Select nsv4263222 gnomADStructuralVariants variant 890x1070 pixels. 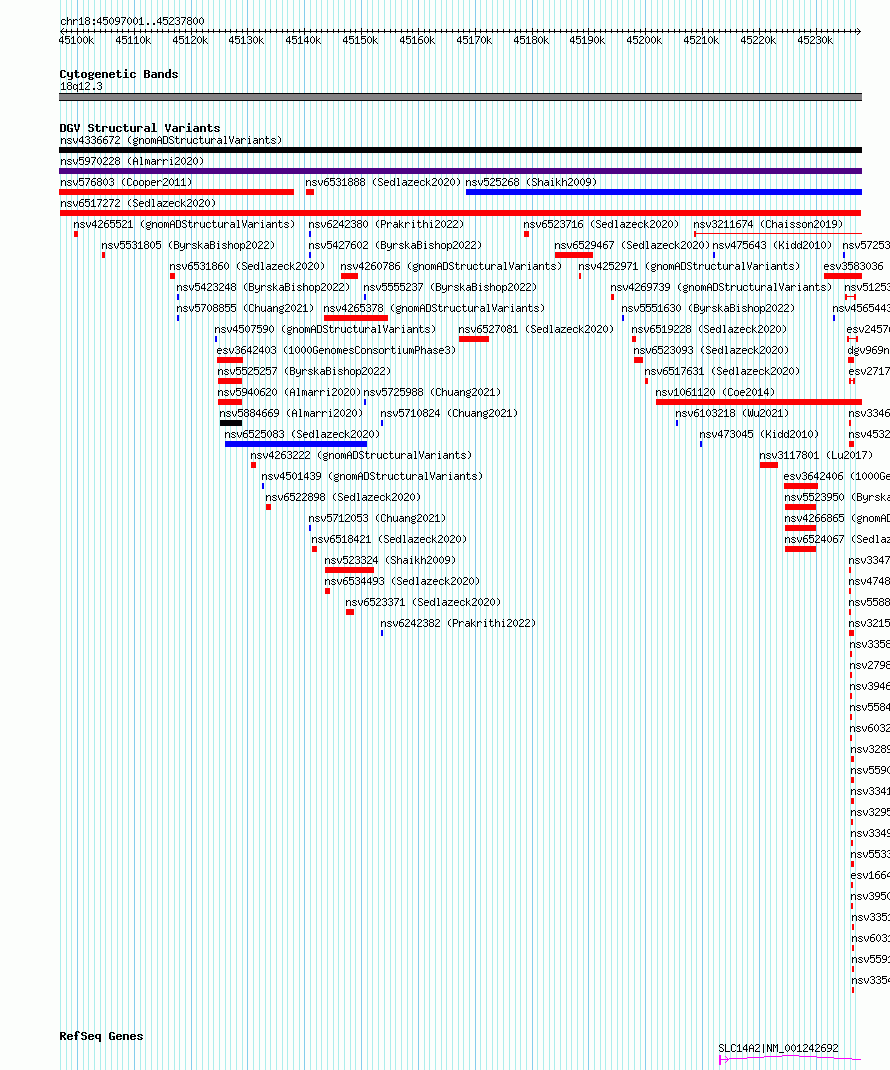pos(360,456)
